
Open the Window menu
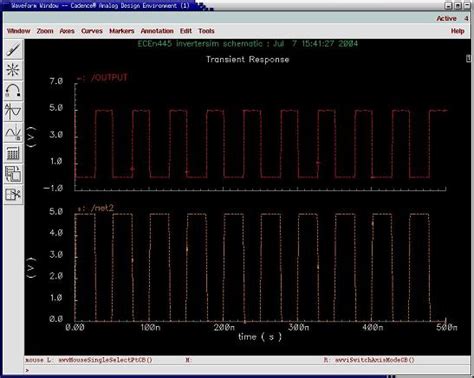coord(19,31)
